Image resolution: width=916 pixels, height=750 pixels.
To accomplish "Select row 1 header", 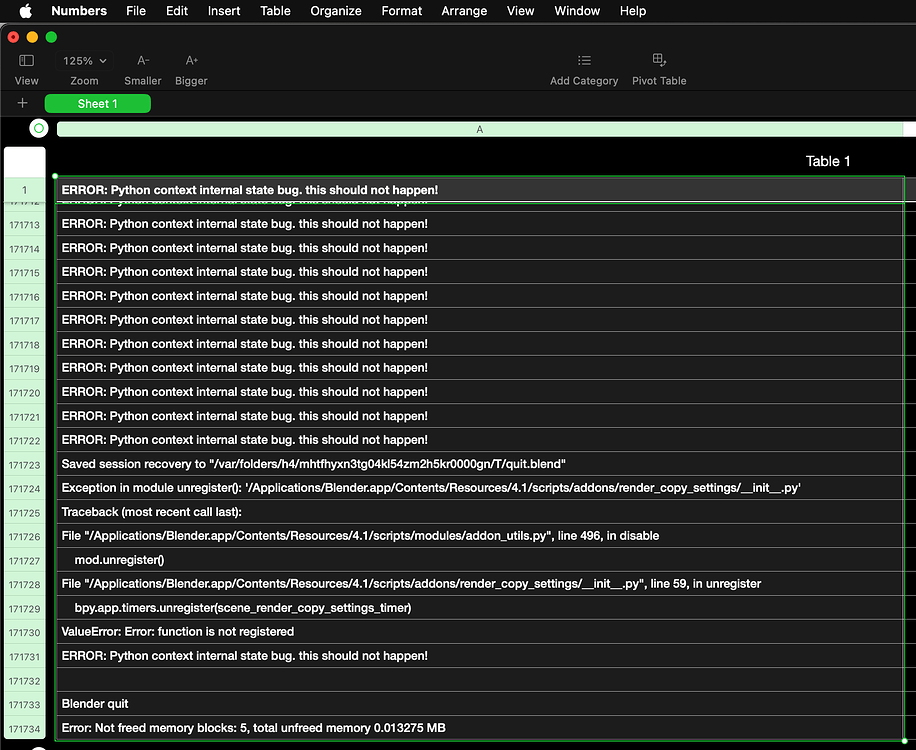I will pyautogui.click(x=25, y=190).
